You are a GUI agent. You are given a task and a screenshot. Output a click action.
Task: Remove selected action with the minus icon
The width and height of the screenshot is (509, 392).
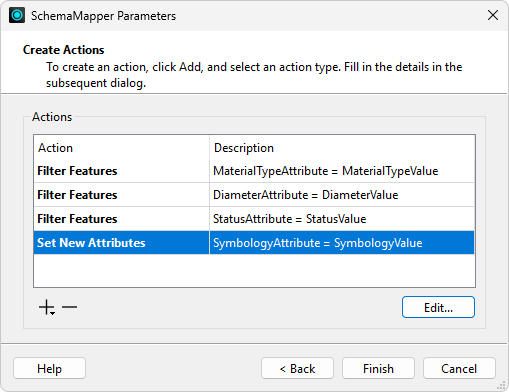(x=69, y=307)
